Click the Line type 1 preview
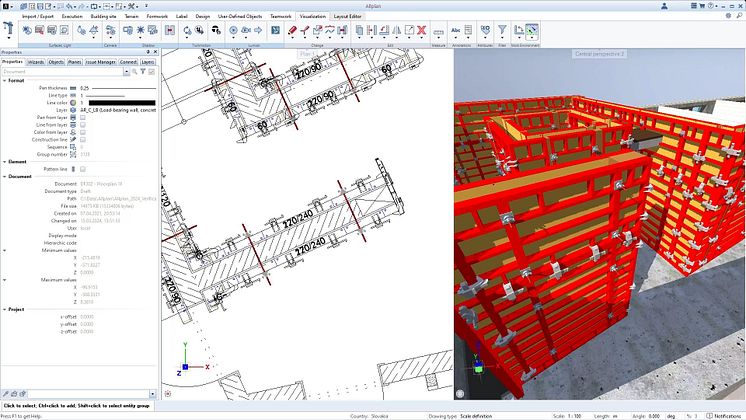 pos(105,96)
